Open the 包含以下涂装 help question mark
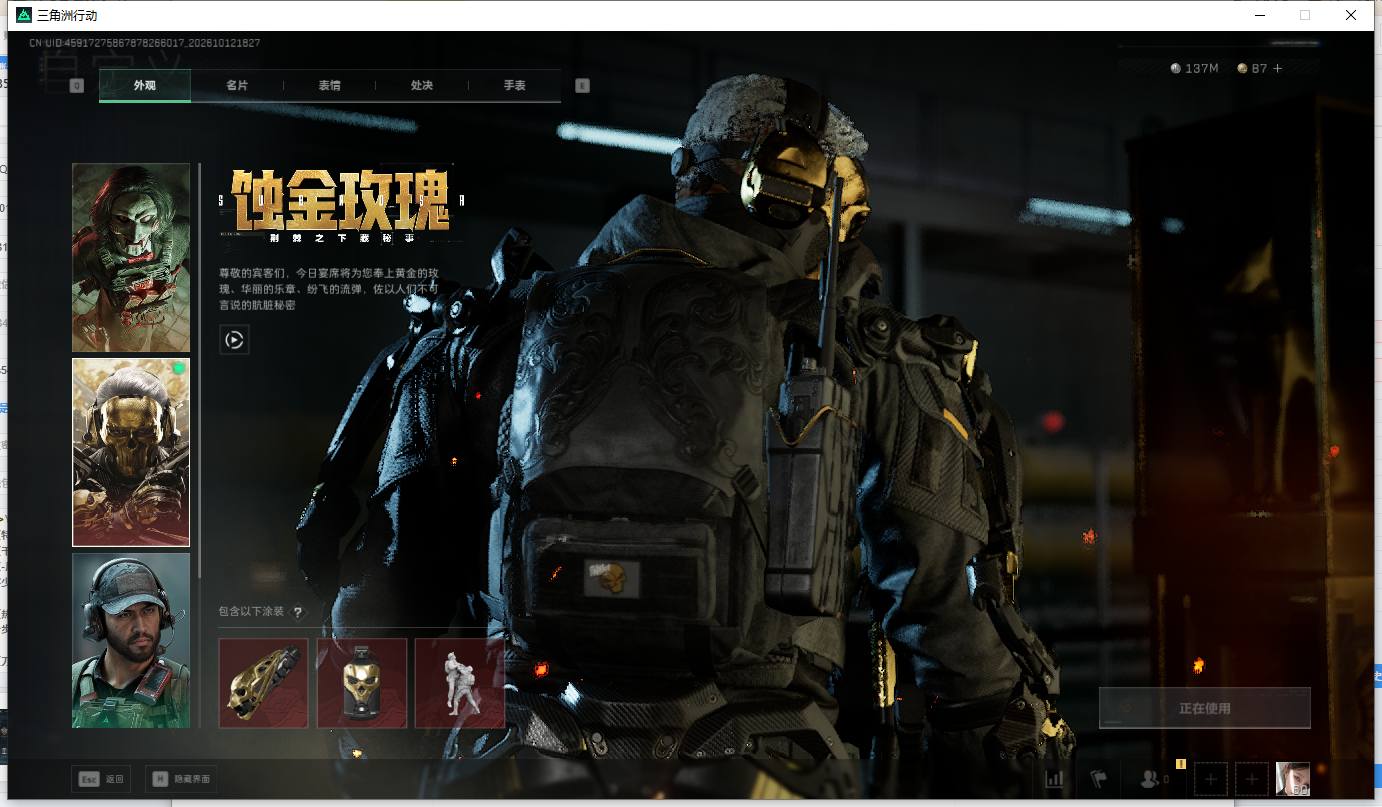1382x807 pixels. pyautogui.click(x=297, y=612)
